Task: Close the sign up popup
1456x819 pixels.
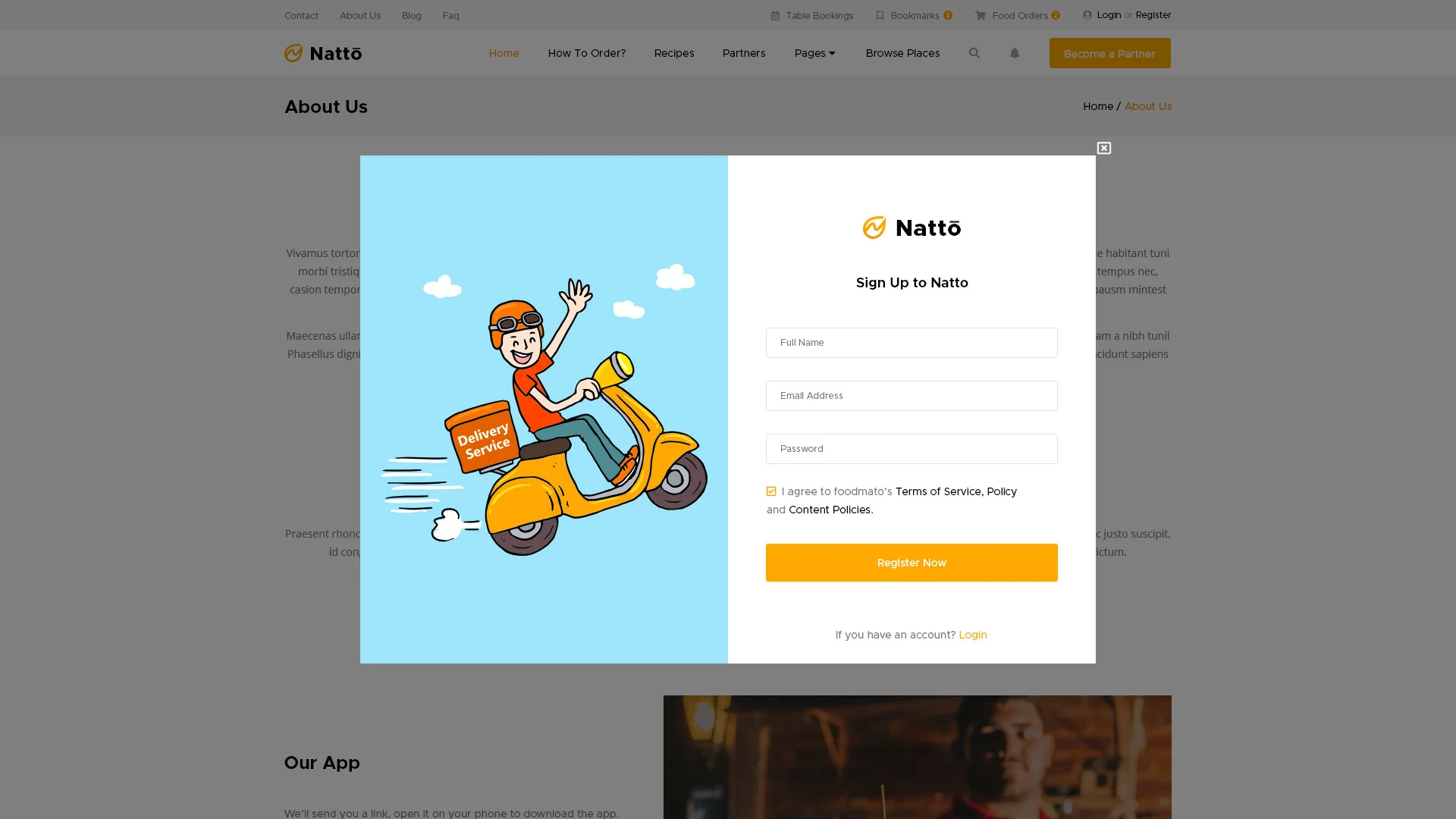Action: click(x=1104, y=148)
